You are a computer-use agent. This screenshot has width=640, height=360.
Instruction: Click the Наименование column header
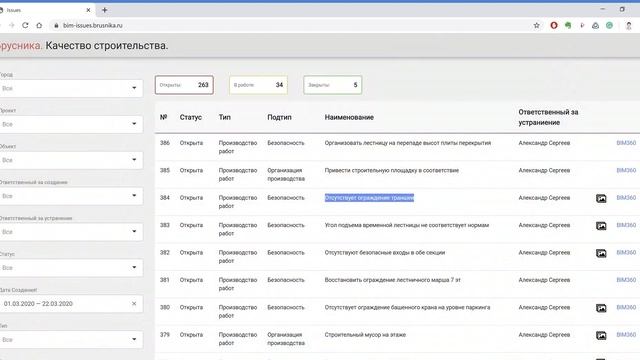point(349,117)
